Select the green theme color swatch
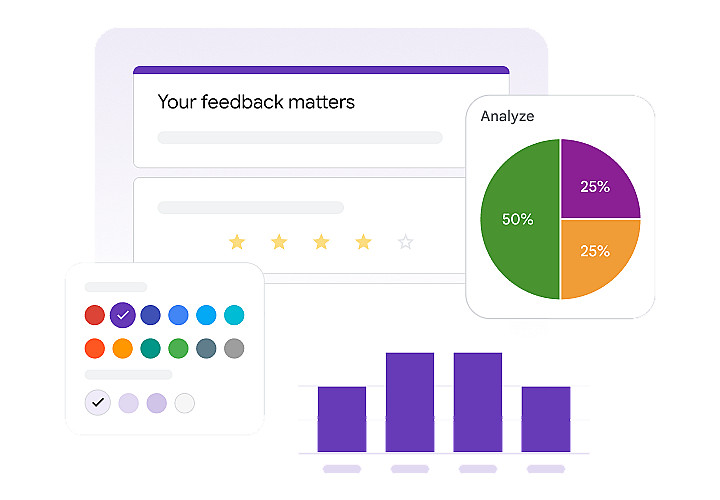This screenshot has height=500, width=720. point(178,349)
